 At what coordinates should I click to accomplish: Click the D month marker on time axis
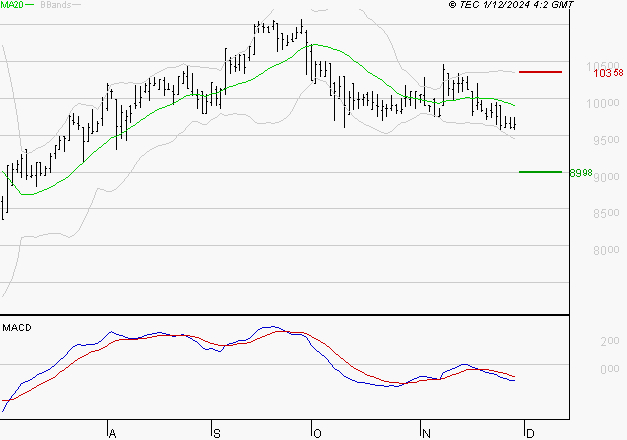[x=530, y=434]
